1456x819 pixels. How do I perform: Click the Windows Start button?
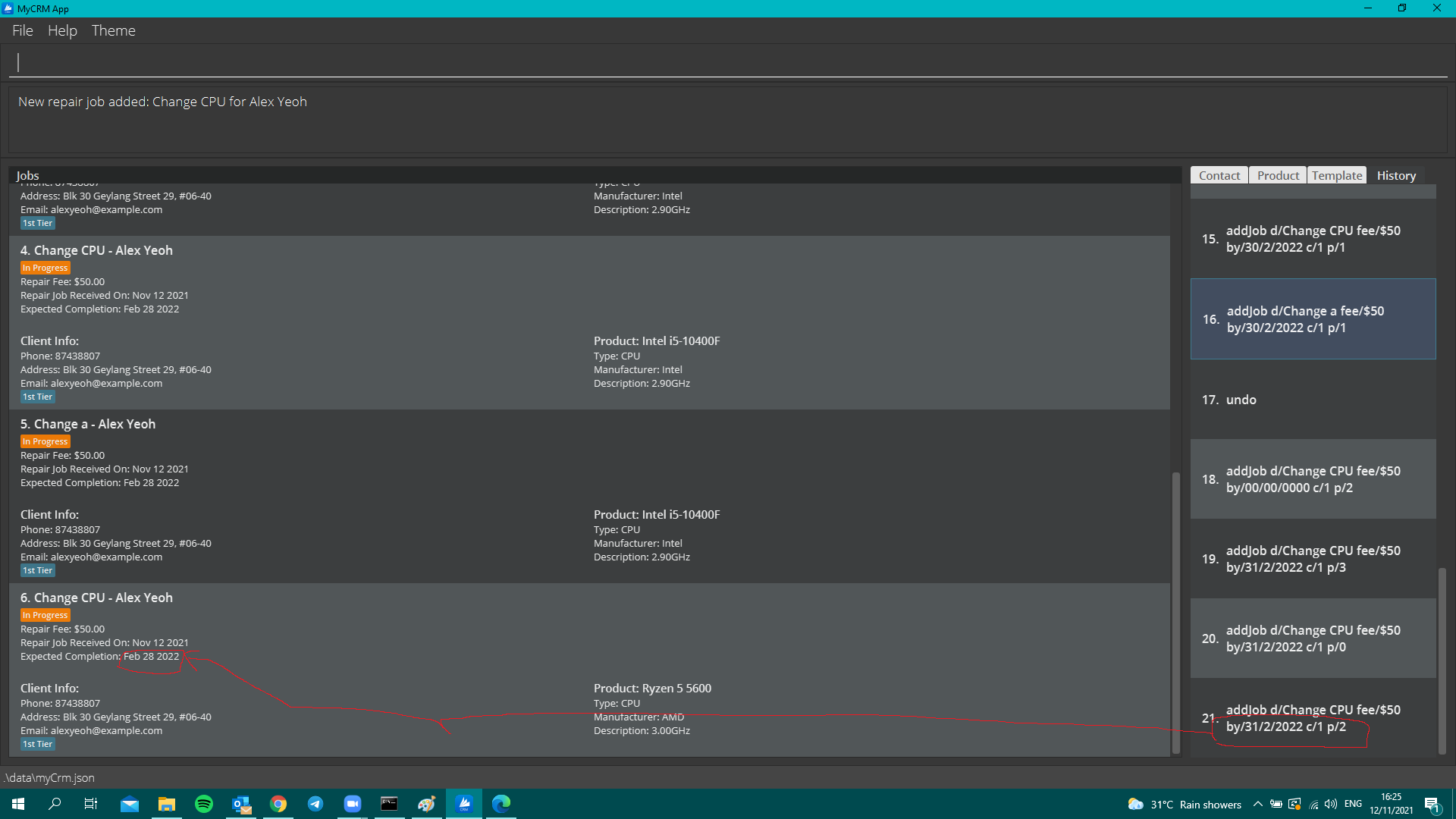point(18,804)
